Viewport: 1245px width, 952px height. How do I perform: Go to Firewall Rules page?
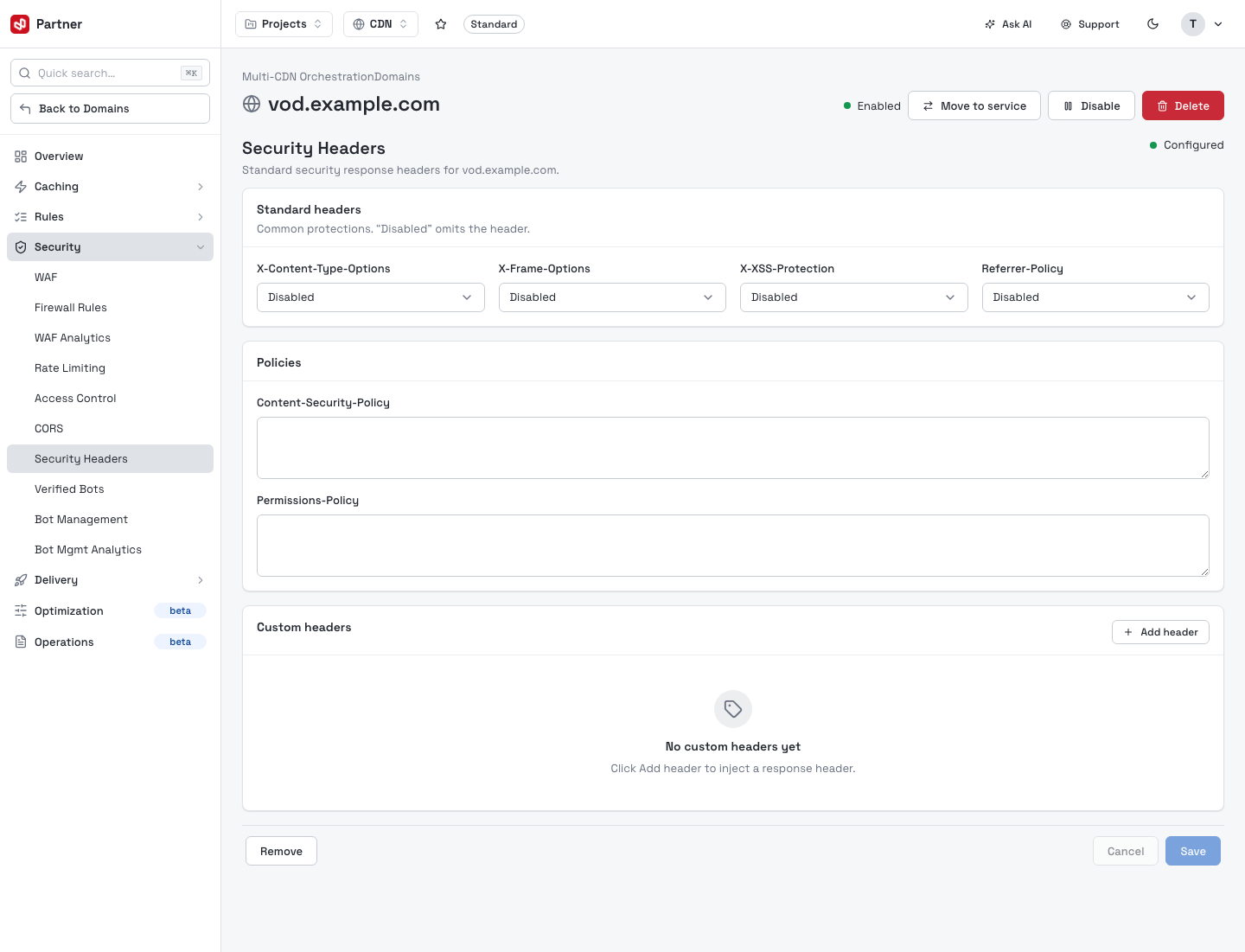[x=111, y=308]
